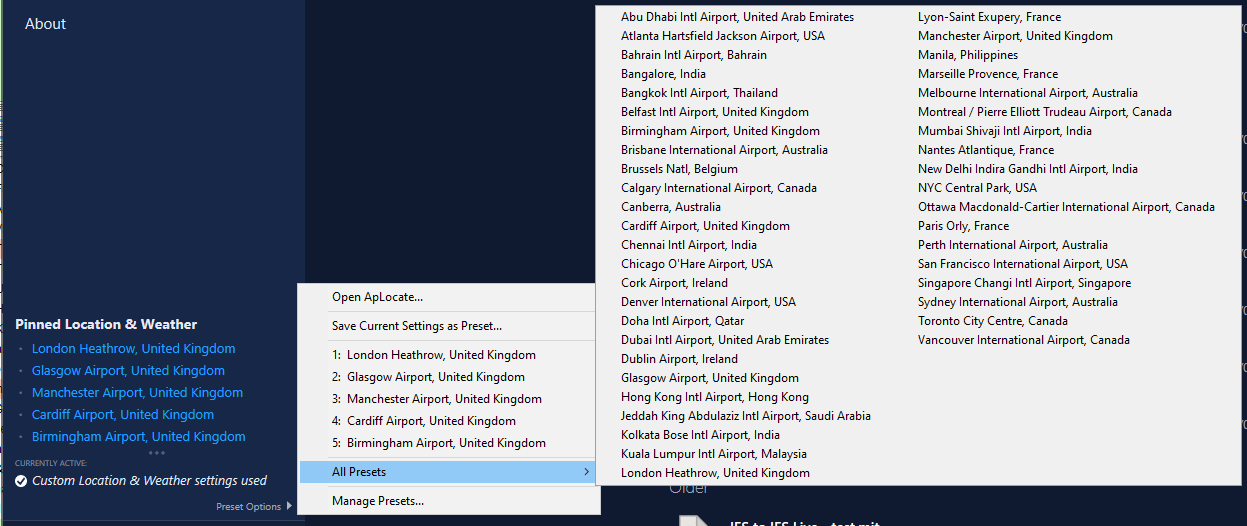Select NYC Central Park, USA preset
The width and height of the screenshot is (1247, 526).
tap(977, 188)
